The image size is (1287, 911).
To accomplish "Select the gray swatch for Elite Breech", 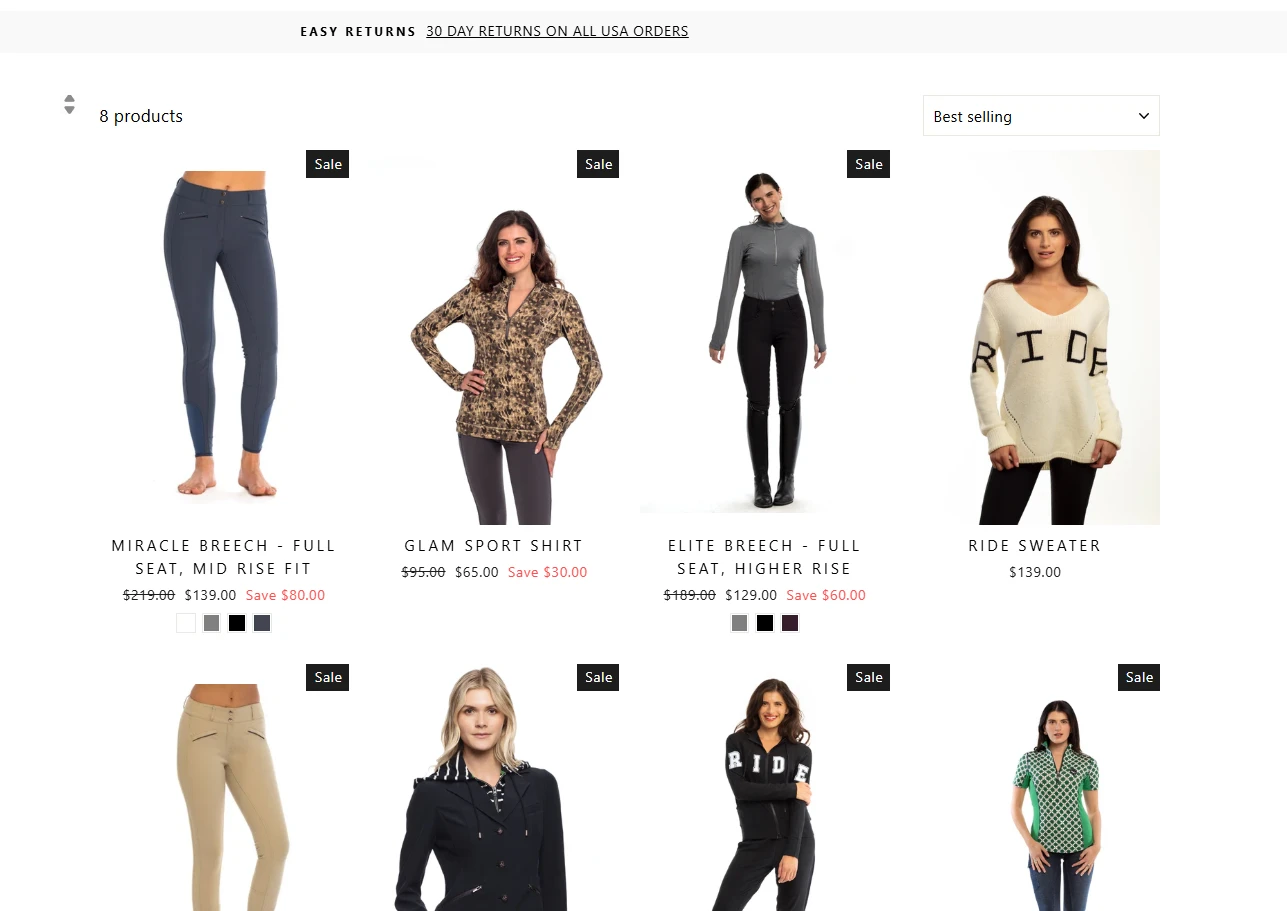I will point(740,623).
